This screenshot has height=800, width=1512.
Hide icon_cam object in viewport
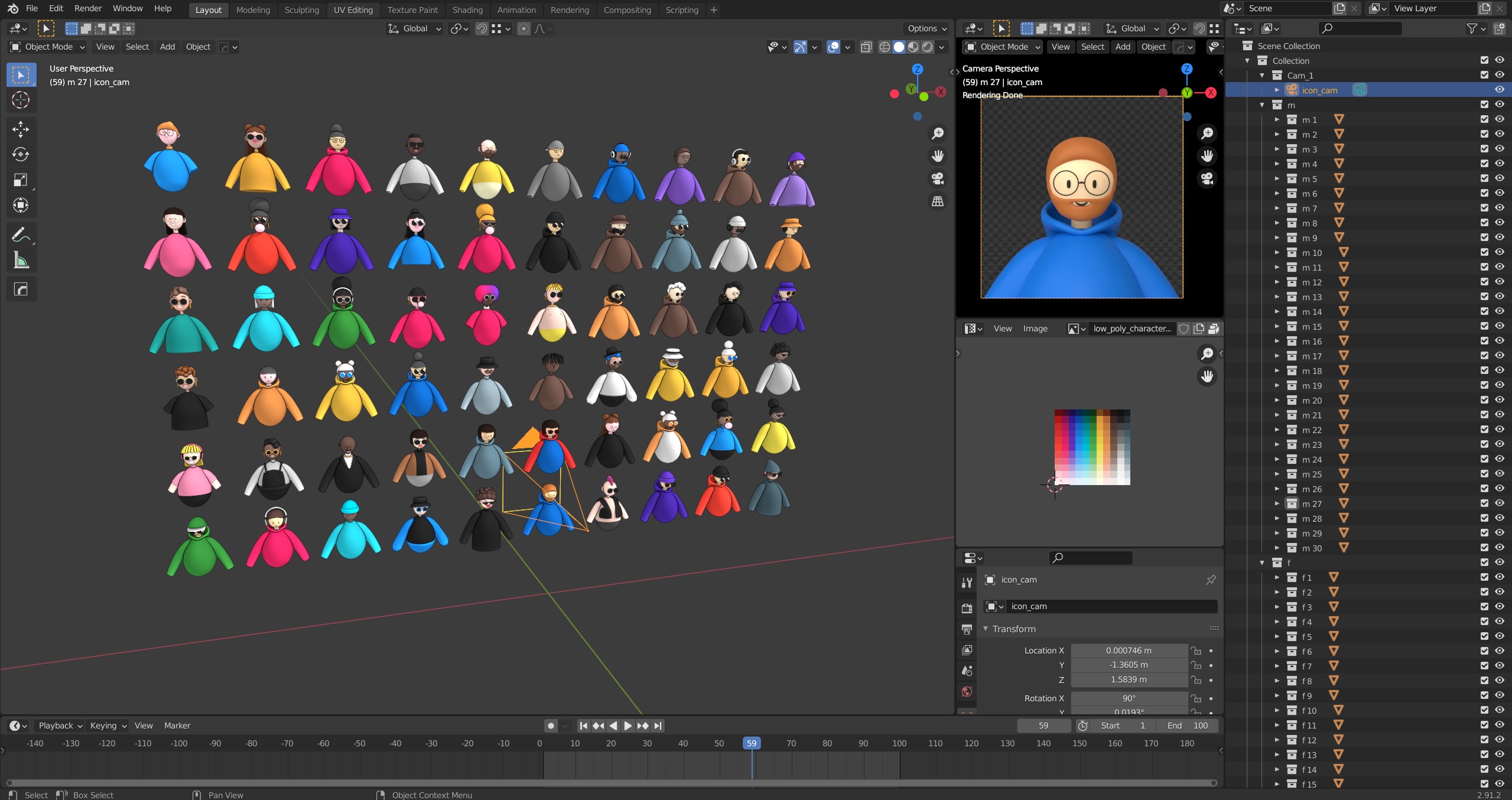pyautogui.click(x=1500, y=89)
